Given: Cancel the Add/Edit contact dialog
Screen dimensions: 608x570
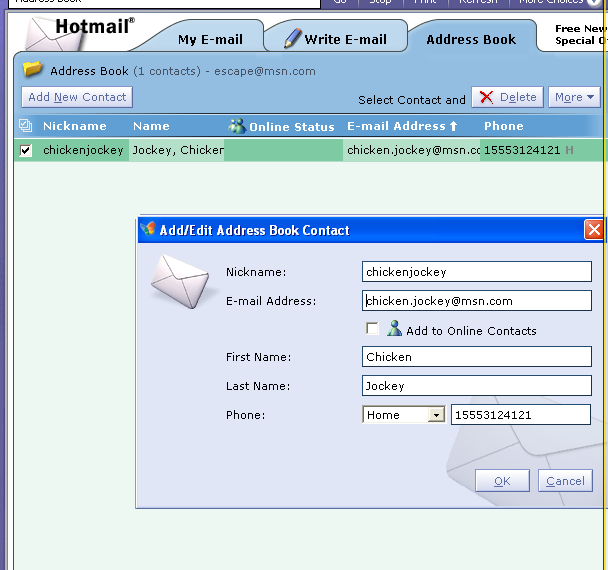Looking at the screenshot, I should (565, 481).
